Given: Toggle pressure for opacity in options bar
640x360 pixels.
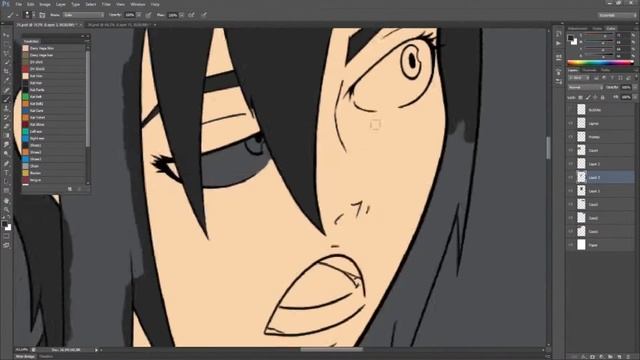Looking at the screenshot, I should (149, 15).
